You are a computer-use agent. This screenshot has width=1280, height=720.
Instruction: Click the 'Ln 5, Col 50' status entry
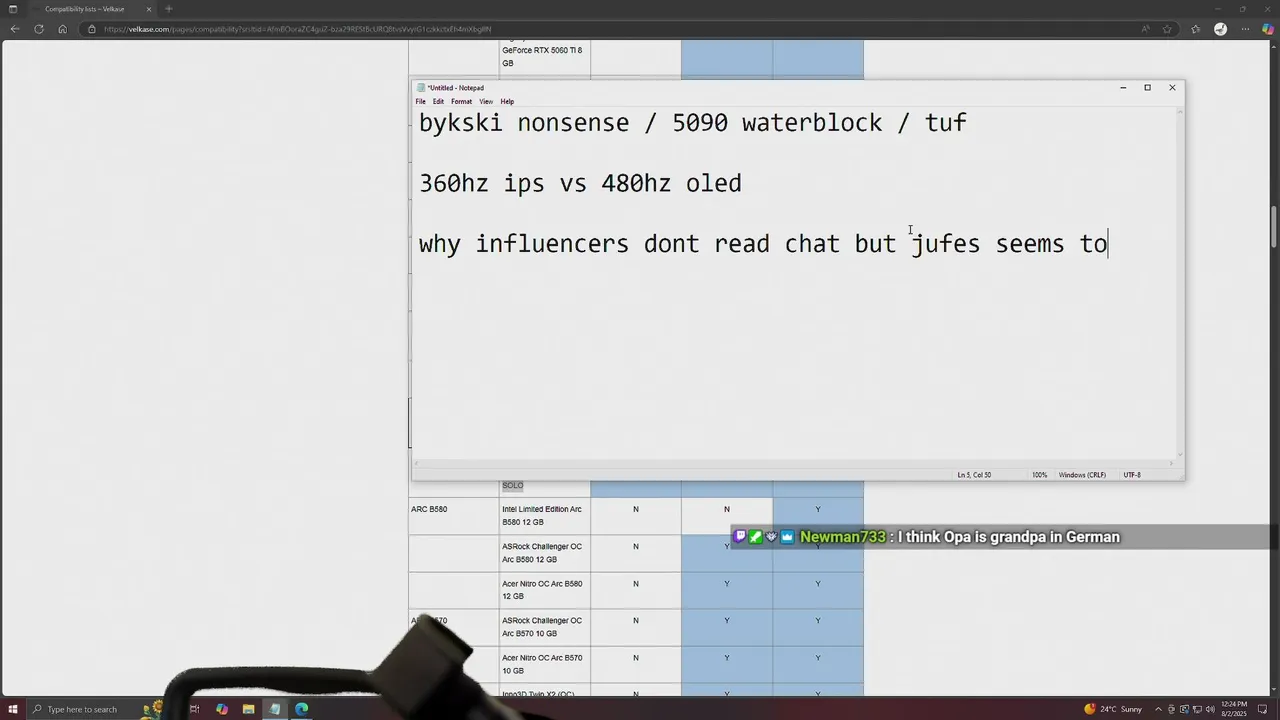pyautogui.click(x=974, y=475)
